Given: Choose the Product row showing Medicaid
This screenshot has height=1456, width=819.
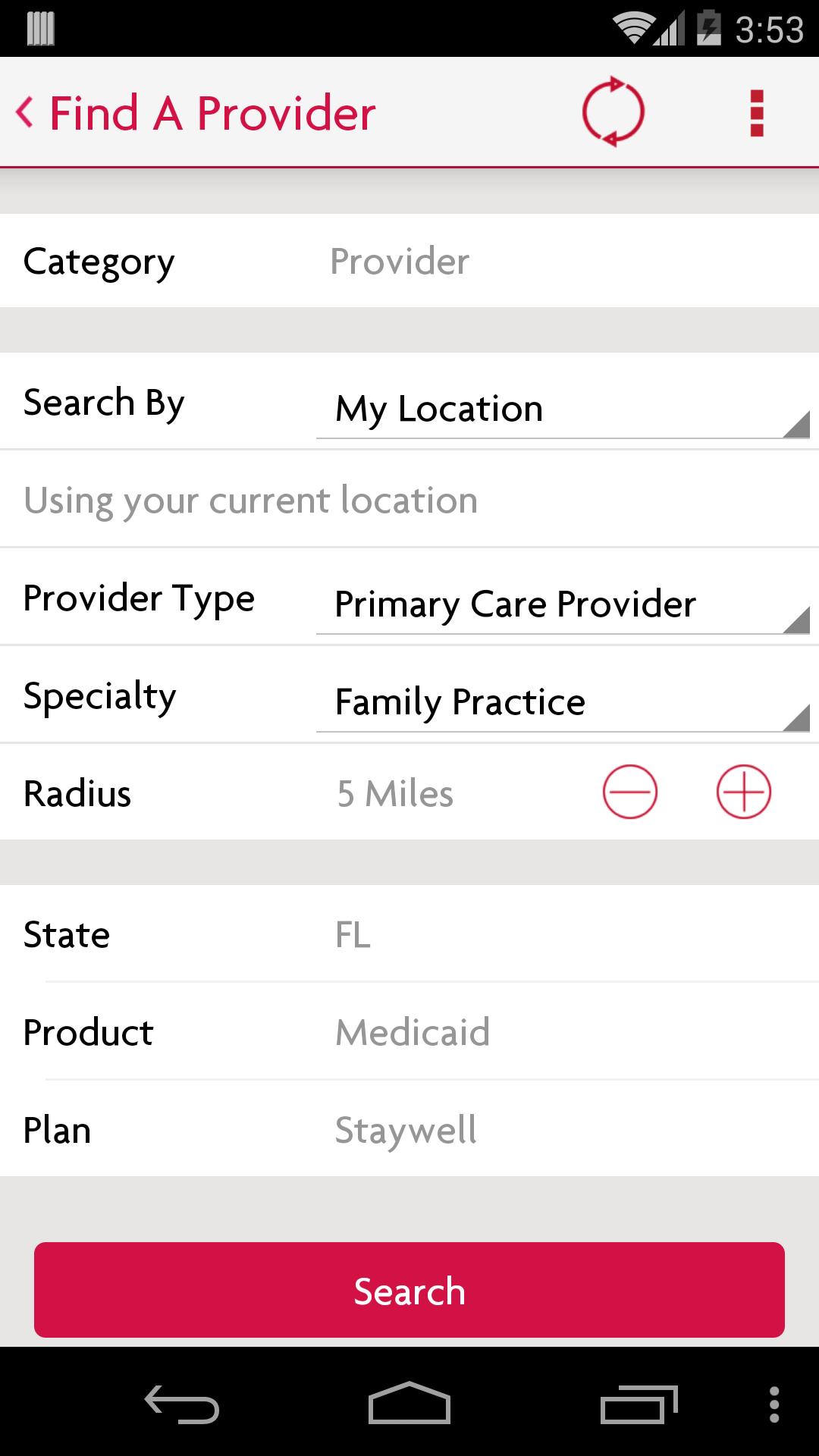Looking at the screenshot, I should pos(409,1032).
